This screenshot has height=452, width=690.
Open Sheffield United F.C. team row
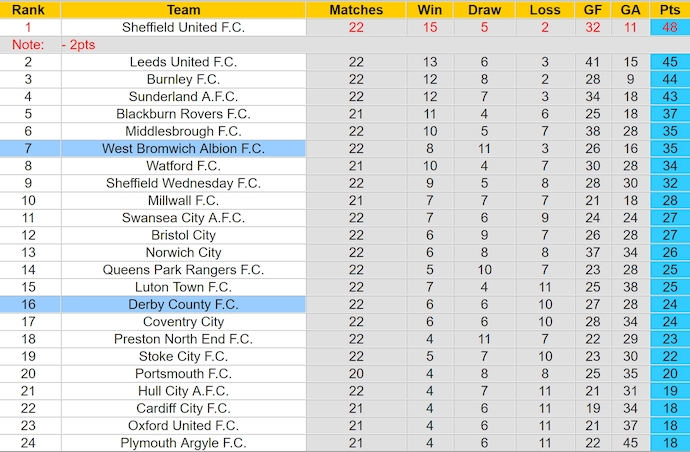345,27
